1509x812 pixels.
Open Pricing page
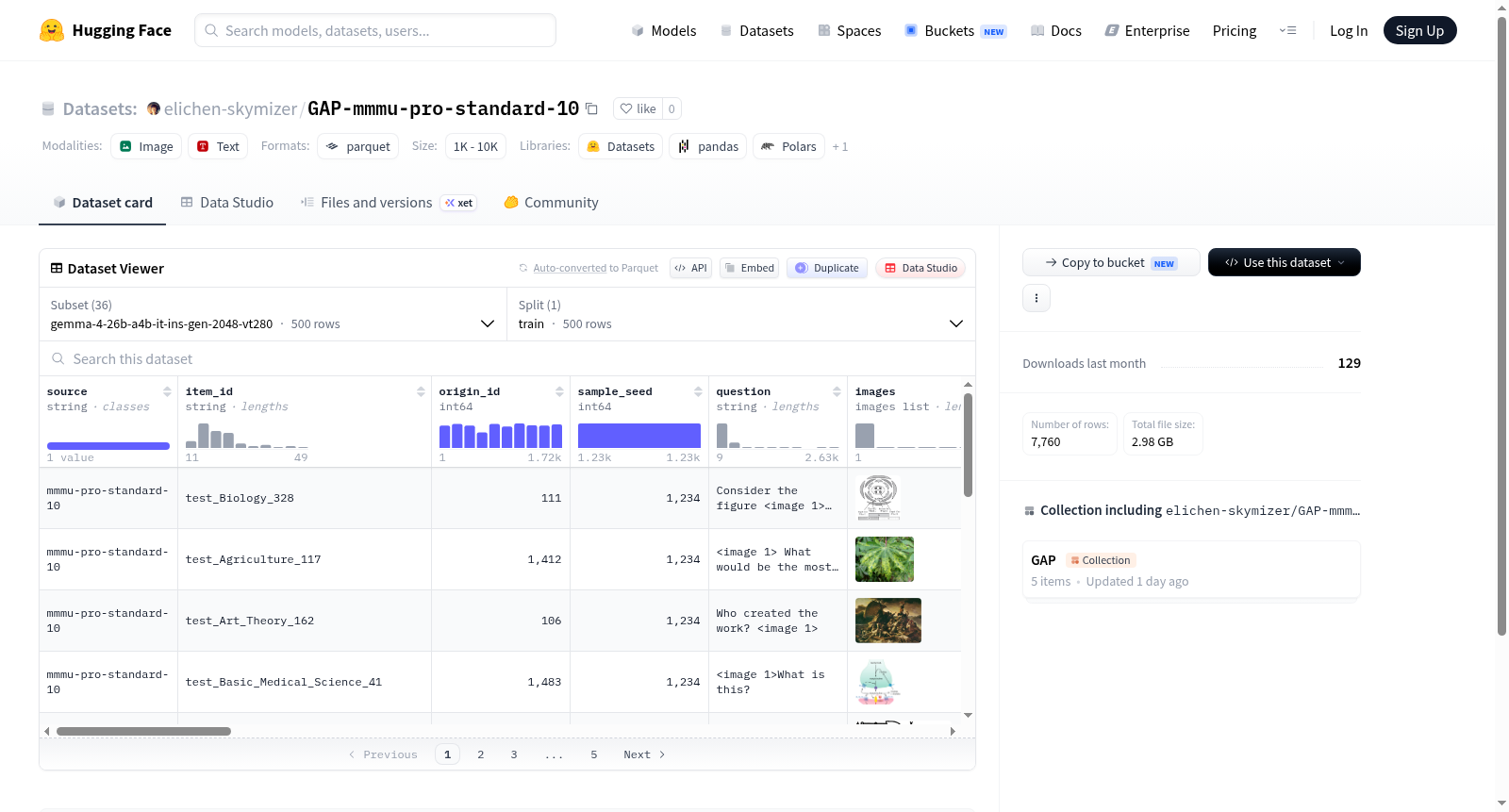tap(1235, 30)
